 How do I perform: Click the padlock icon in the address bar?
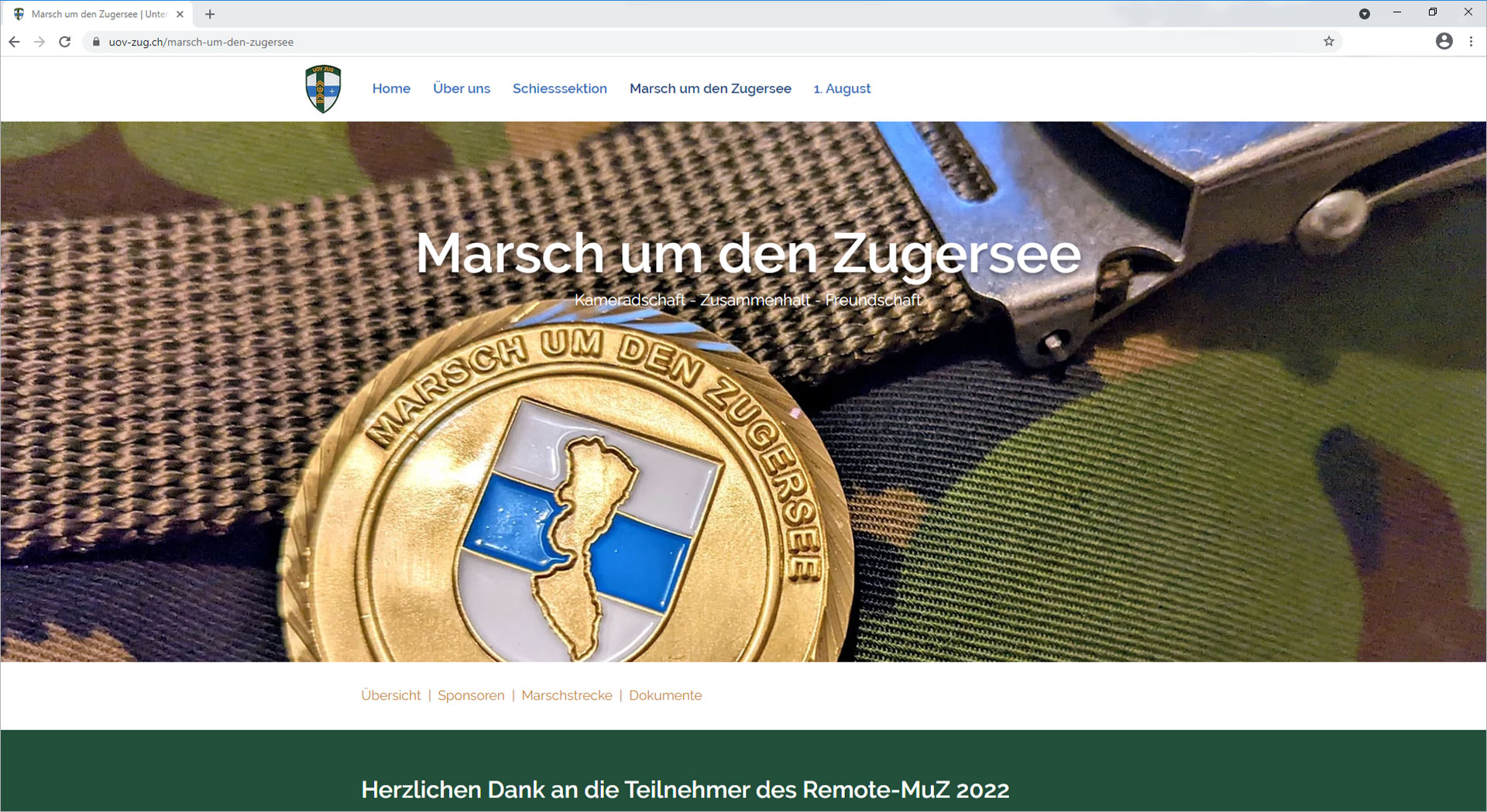96,42
